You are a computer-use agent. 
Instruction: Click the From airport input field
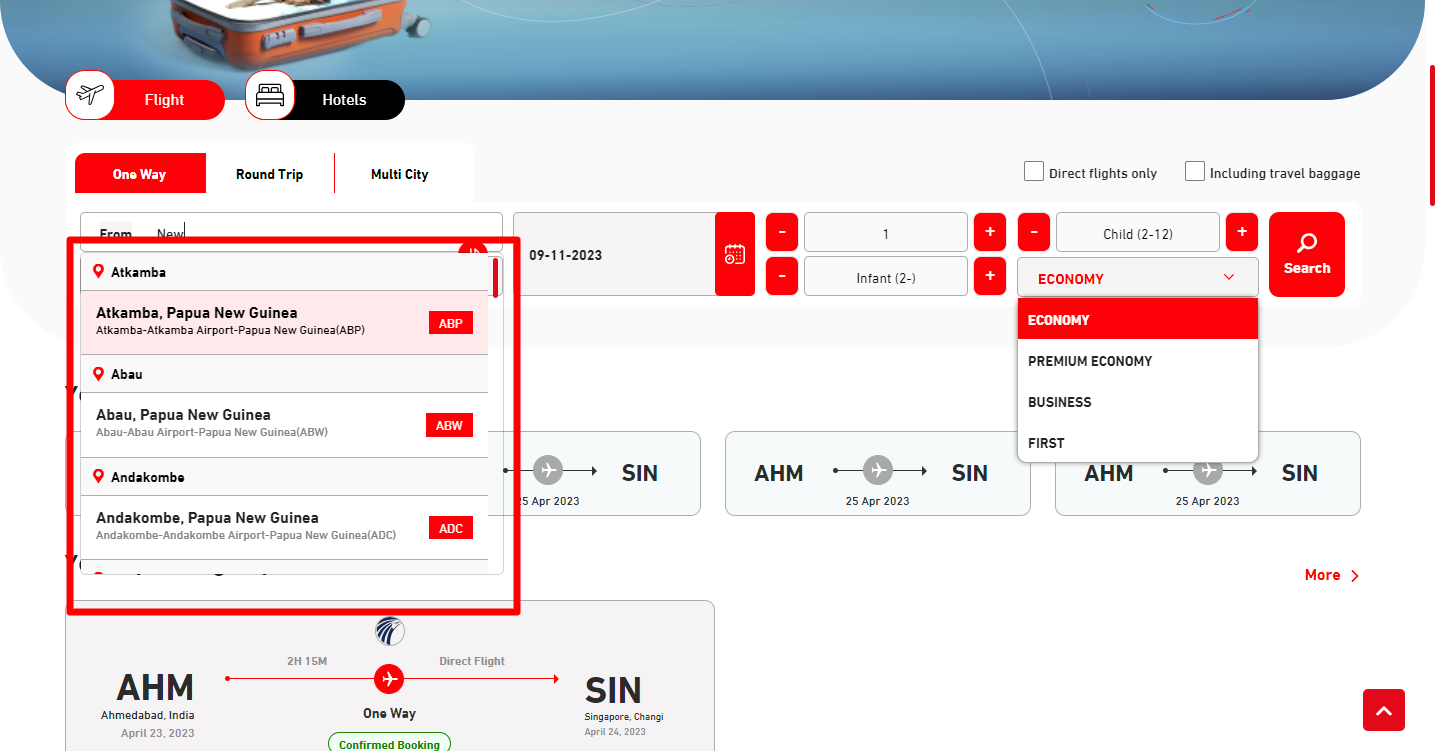click(x=320, y=234)
